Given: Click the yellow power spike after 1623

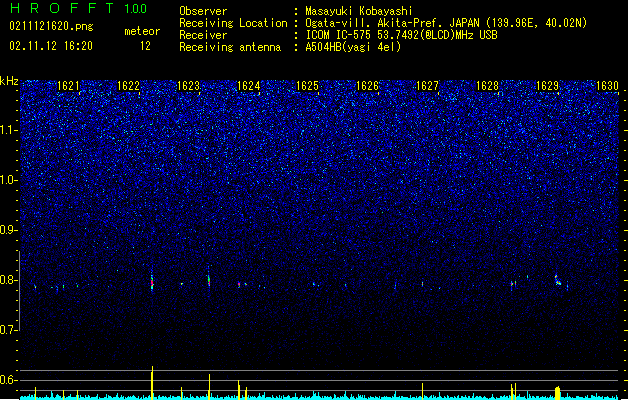Looking at the screenshot, I should coord(209,387).
